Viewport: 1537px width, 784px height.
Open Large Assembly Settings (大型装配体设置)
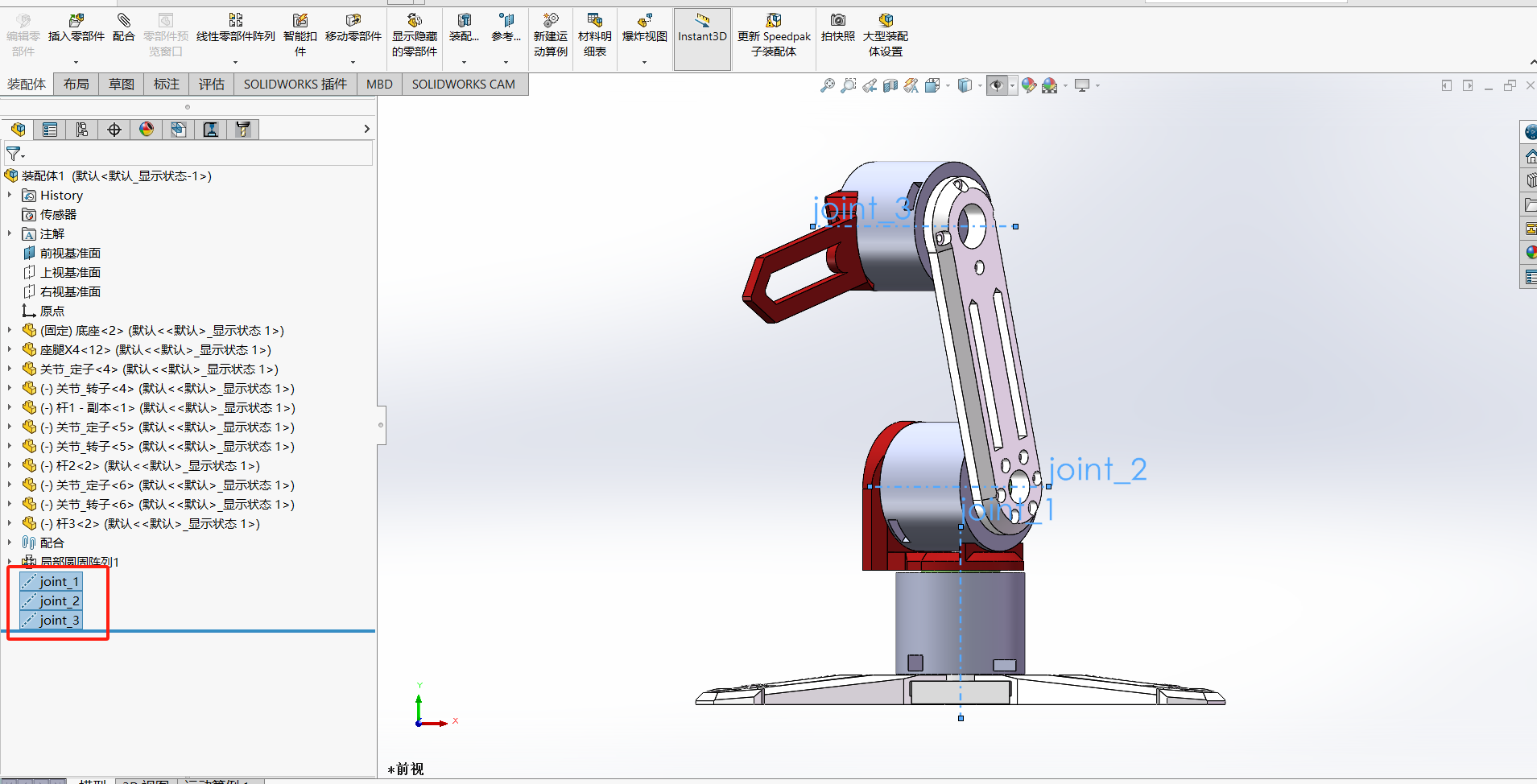(x=886, y=35)
